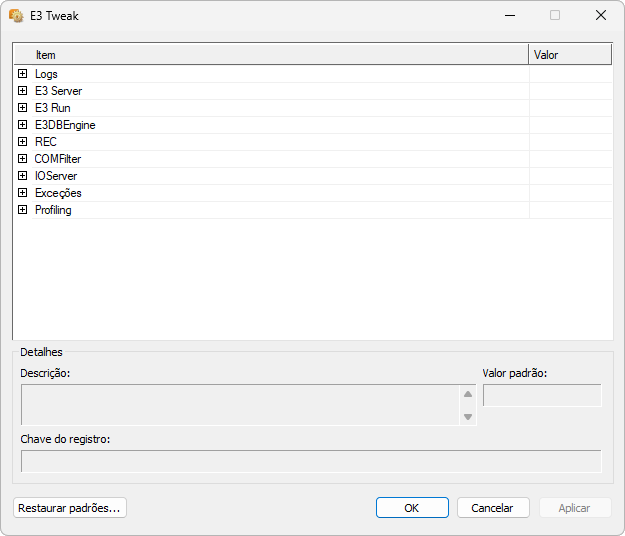Click the Chave do registro field
Image resolution: width=625 pixels, height=536 pixels.
[311, 461]
